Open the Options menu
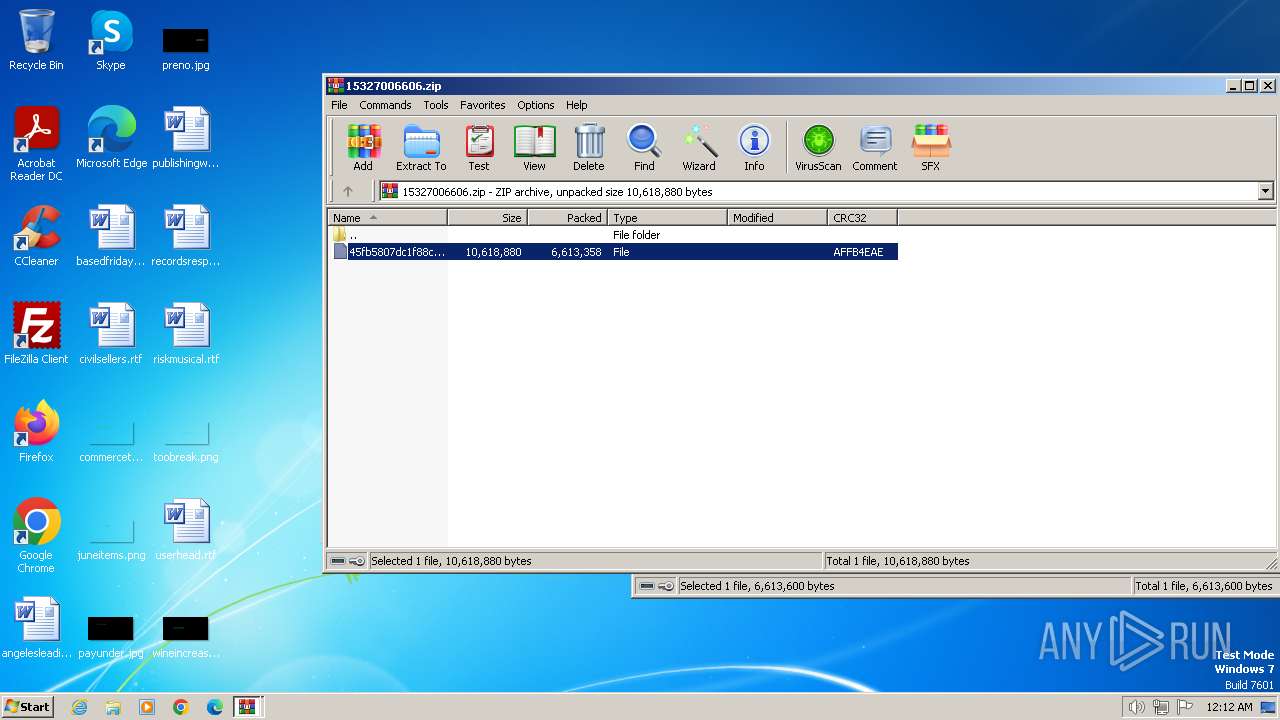 point(535,105)
